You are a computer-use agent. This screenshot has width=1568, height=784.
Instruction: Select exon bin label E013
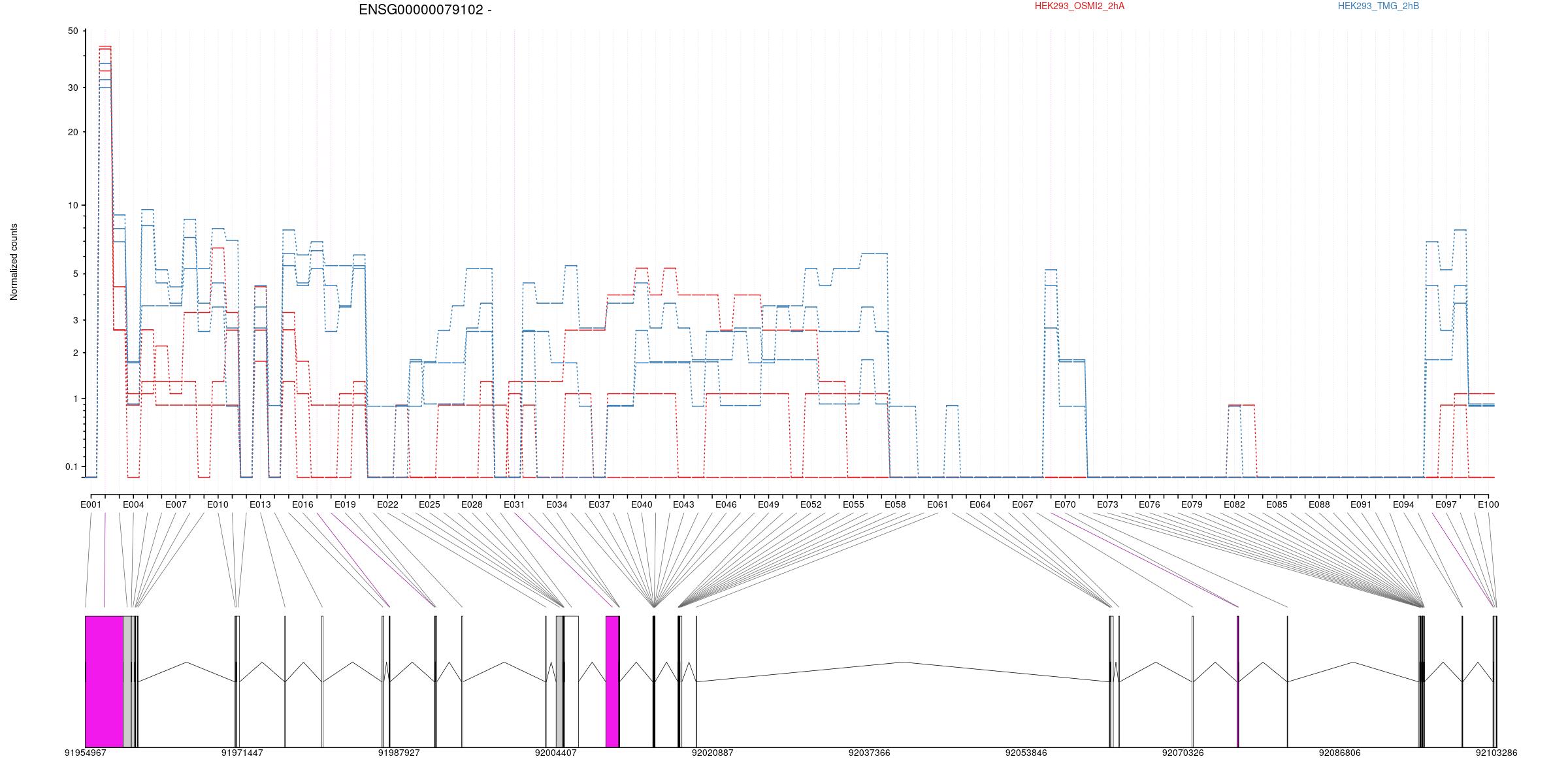coord(260,504)
